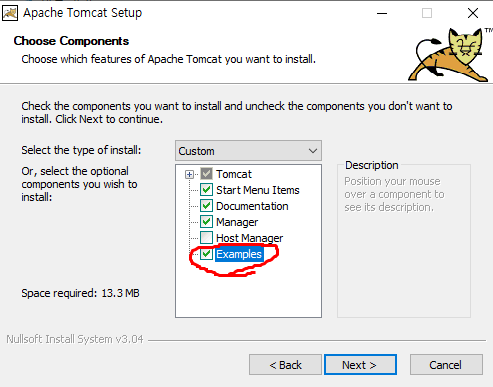Viewport: 493px width, 387px height.
Task: Uncheck the Manager component checkbox
Action: tap(206, 222)
